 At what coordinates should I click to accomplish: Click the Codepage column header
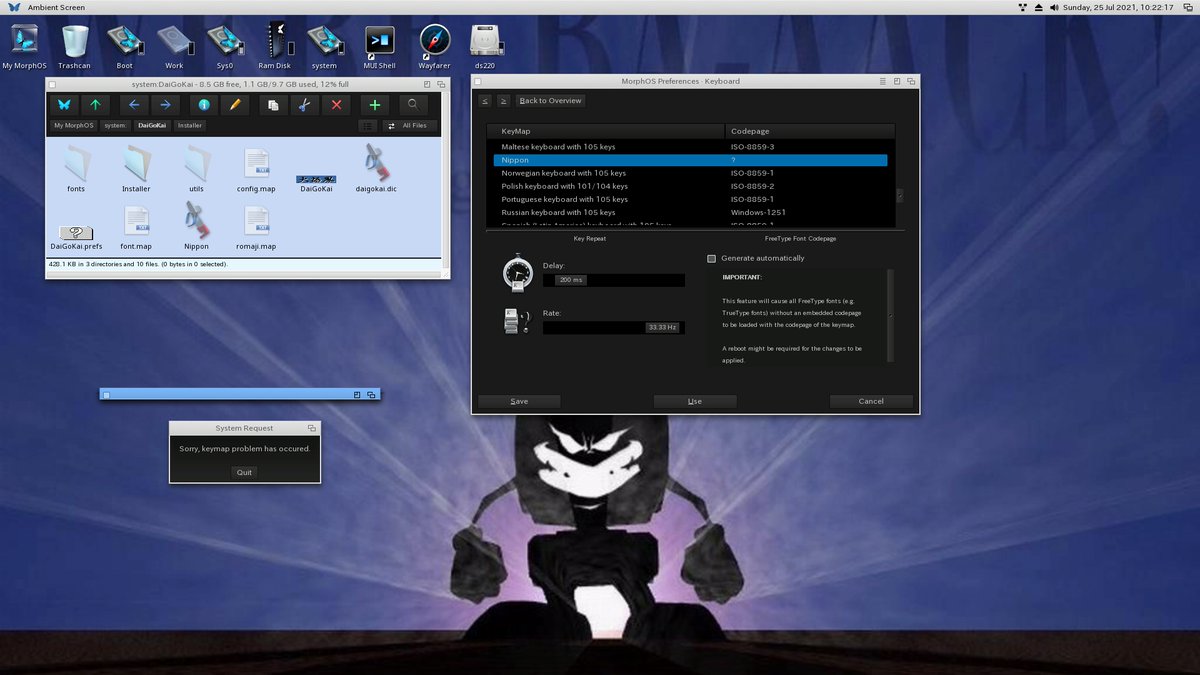point(810,131)
